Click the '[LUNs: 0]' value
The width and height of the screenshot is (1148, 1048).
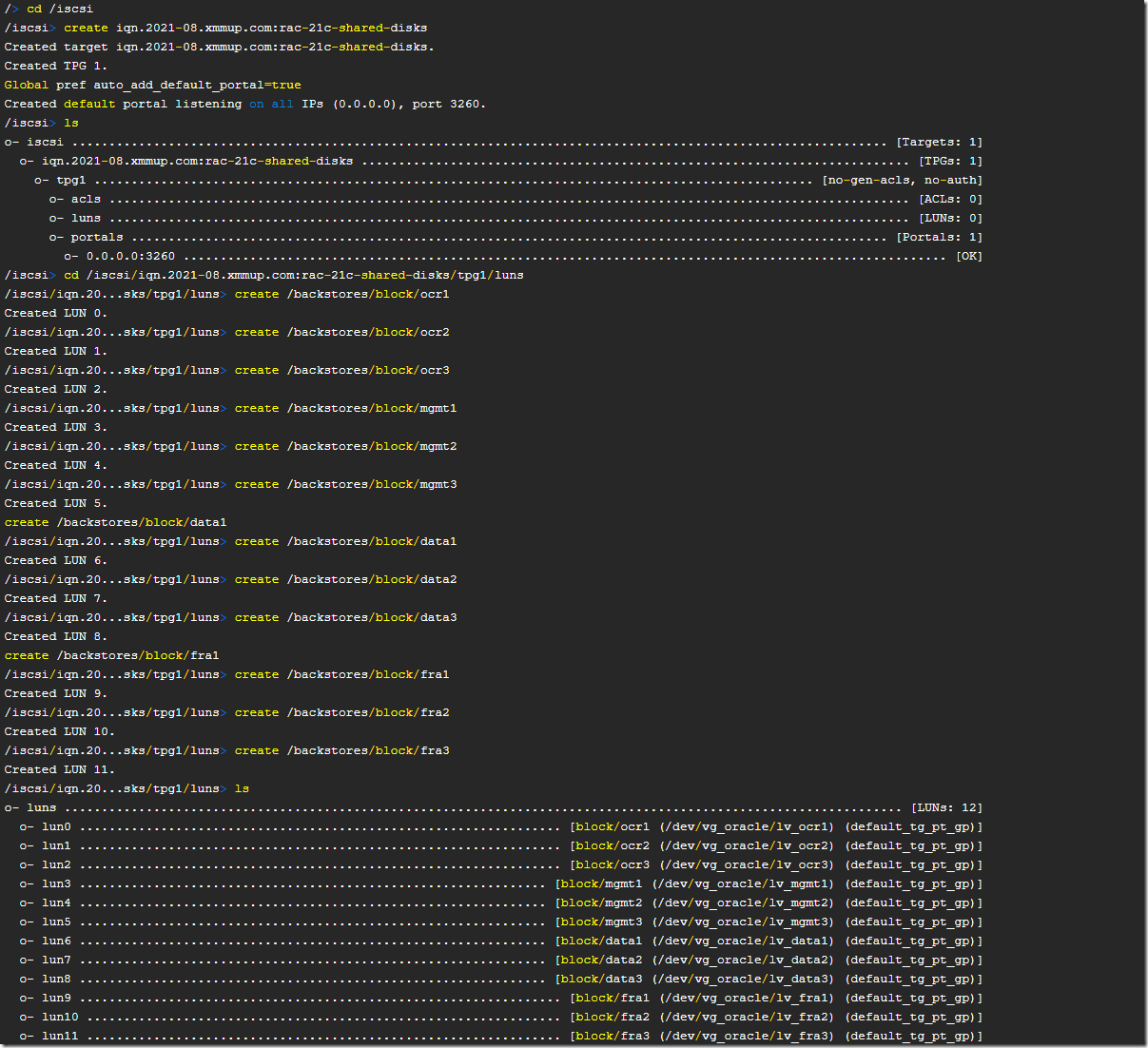pyautogui.click(x=950, y=218)
